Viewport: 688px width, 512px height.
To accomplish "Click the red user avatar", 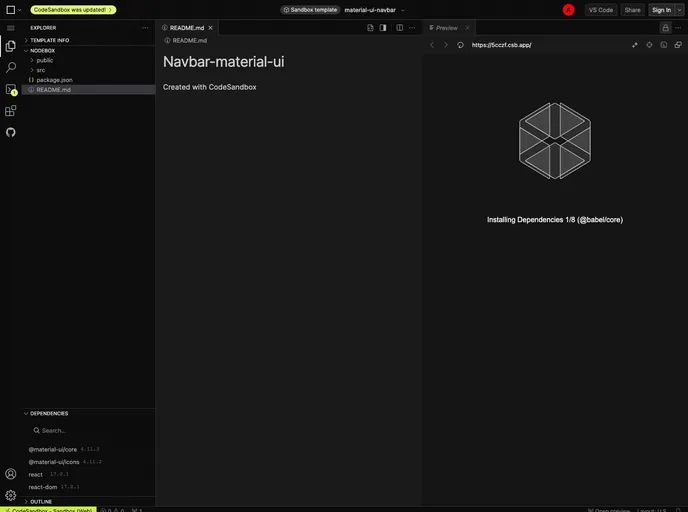I will 569,10.
